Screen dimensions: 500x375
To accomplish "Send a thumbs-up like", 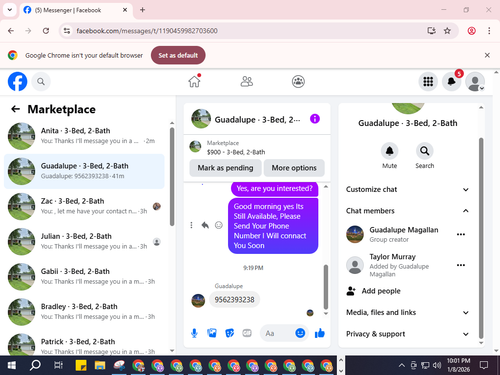I will [320, 333].
